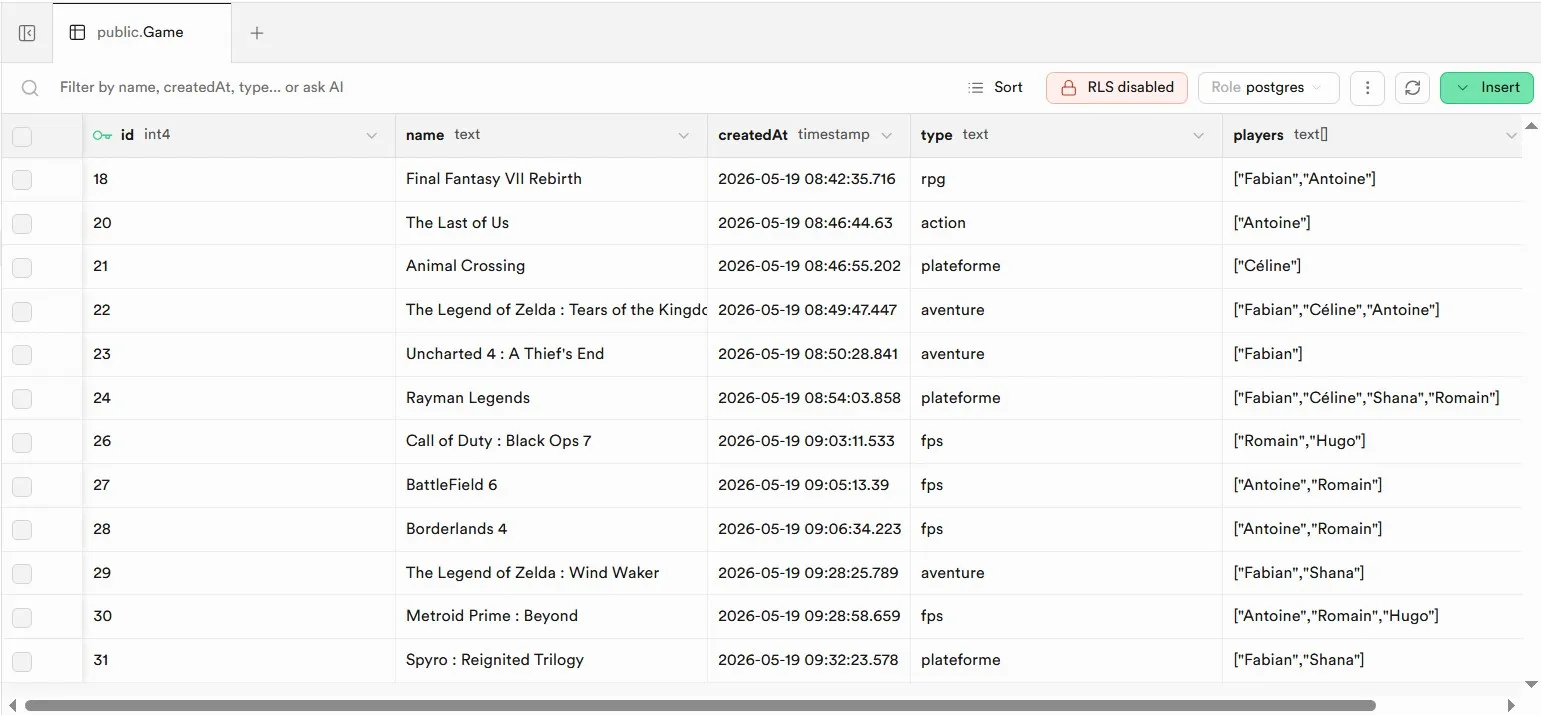The height and width of the screenshot is (715, 1541).
Task: Click players cell ["Fabian","Céline","Shana","Romain"]
Action: [x=1372, y=398]
